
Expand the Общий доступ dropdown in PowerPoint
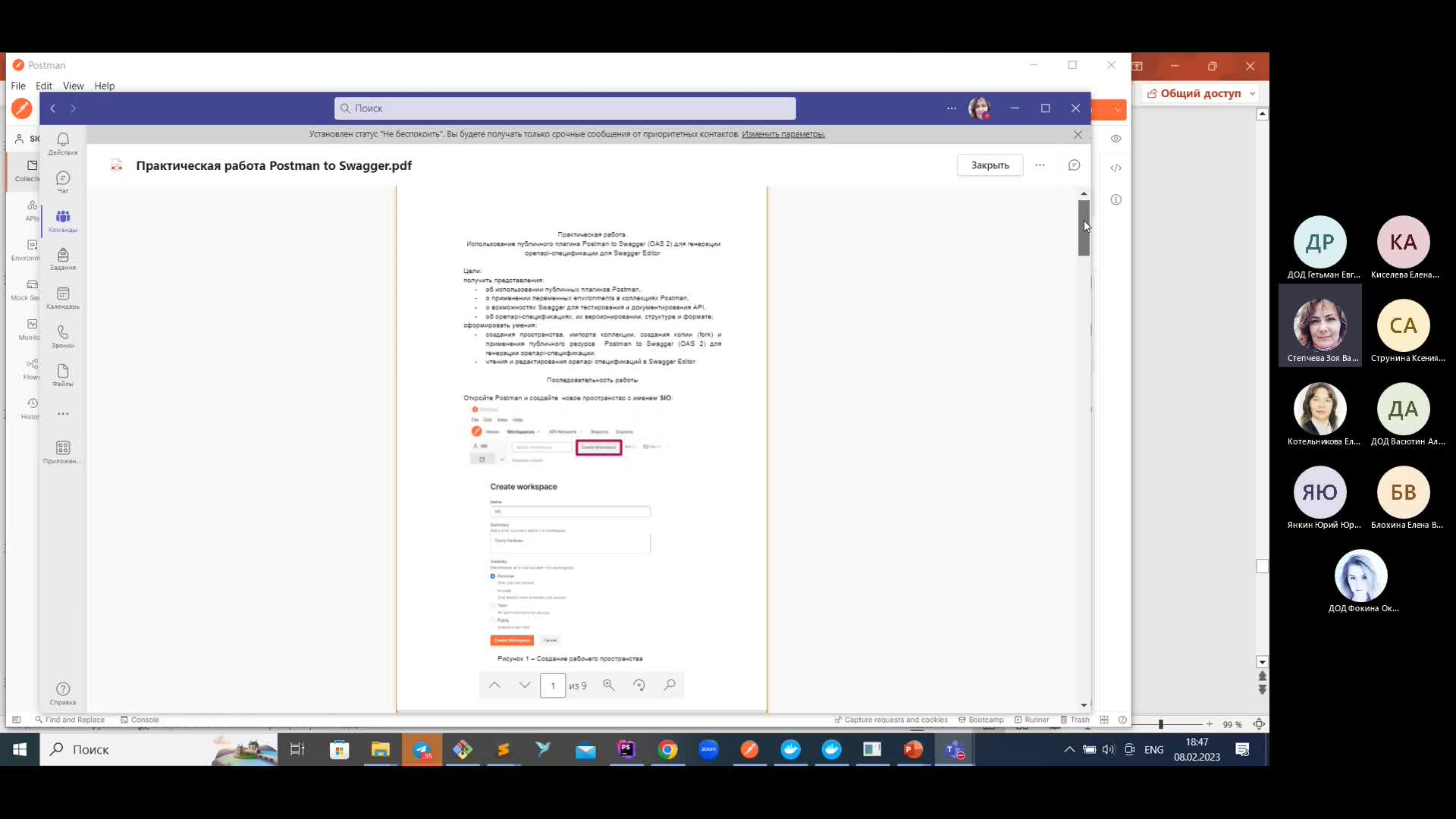[1253, 93]
